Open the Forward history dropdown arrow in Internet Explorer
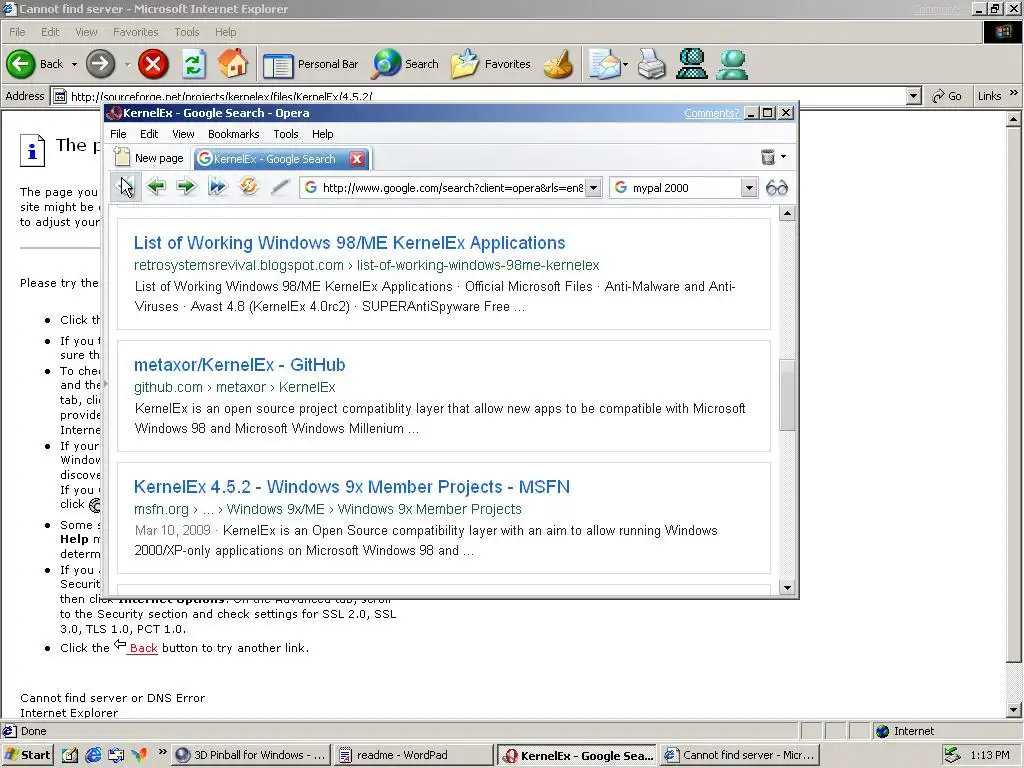The image size is (1024, 768). click(x=127, y=64)
